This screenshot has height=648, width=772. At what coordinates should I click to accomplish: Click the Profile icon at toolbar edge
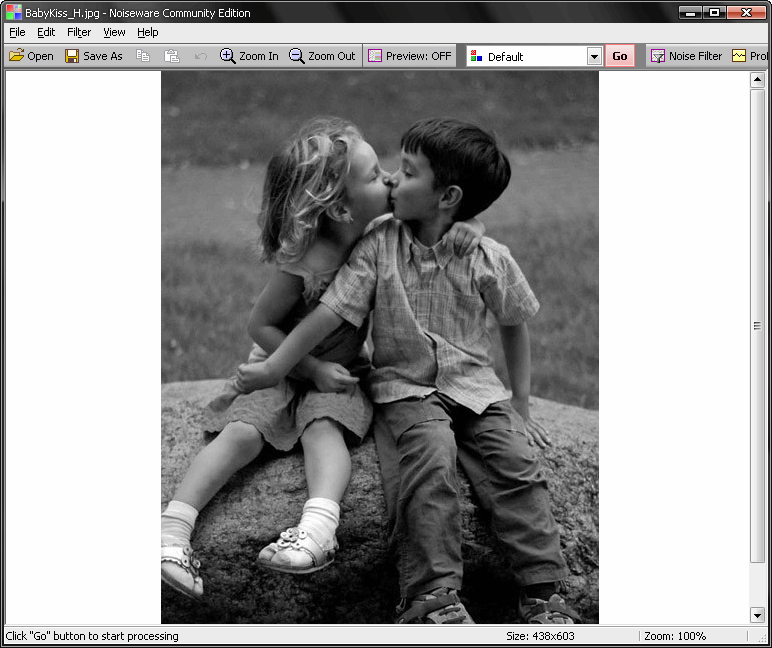tap(740, 56)
